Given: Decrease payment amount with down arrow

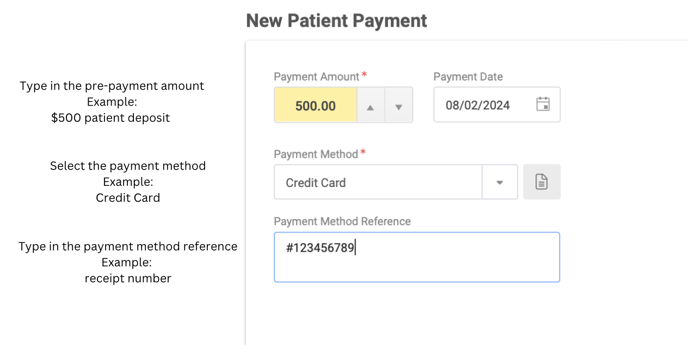Looking at the screenshot, I should (x=398, y=105).
